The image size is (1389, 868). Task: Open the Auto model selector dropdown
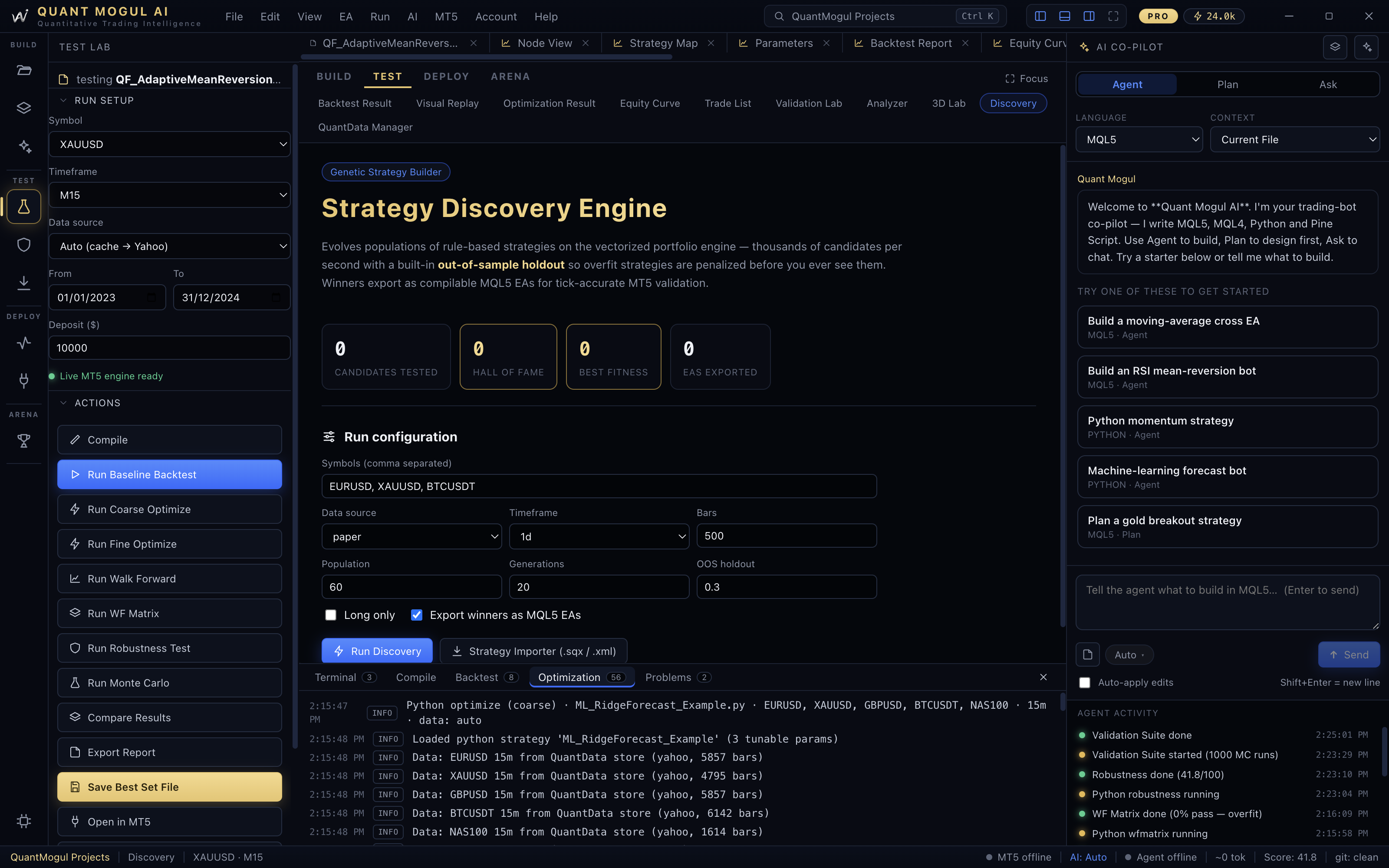tap(1129, 654)
